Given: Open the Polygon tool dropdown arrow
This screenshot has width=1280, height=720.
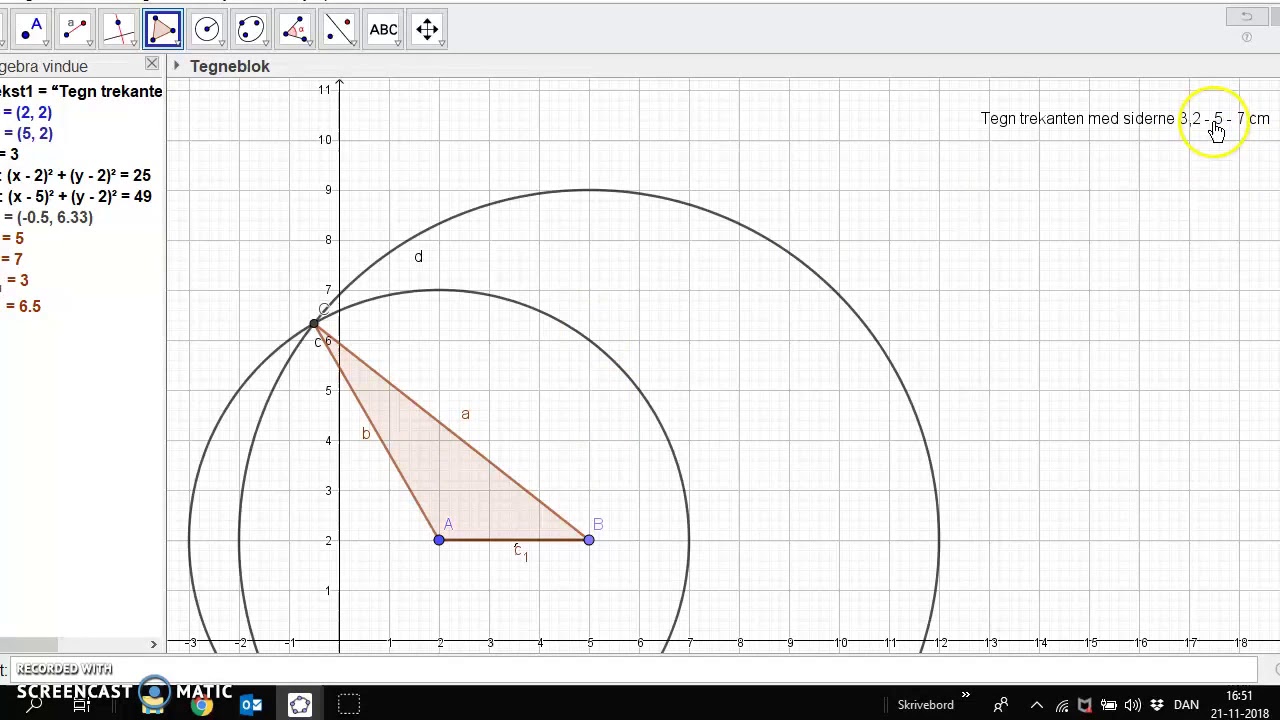Looking at the screenshot, I should (x=178, y=44).
